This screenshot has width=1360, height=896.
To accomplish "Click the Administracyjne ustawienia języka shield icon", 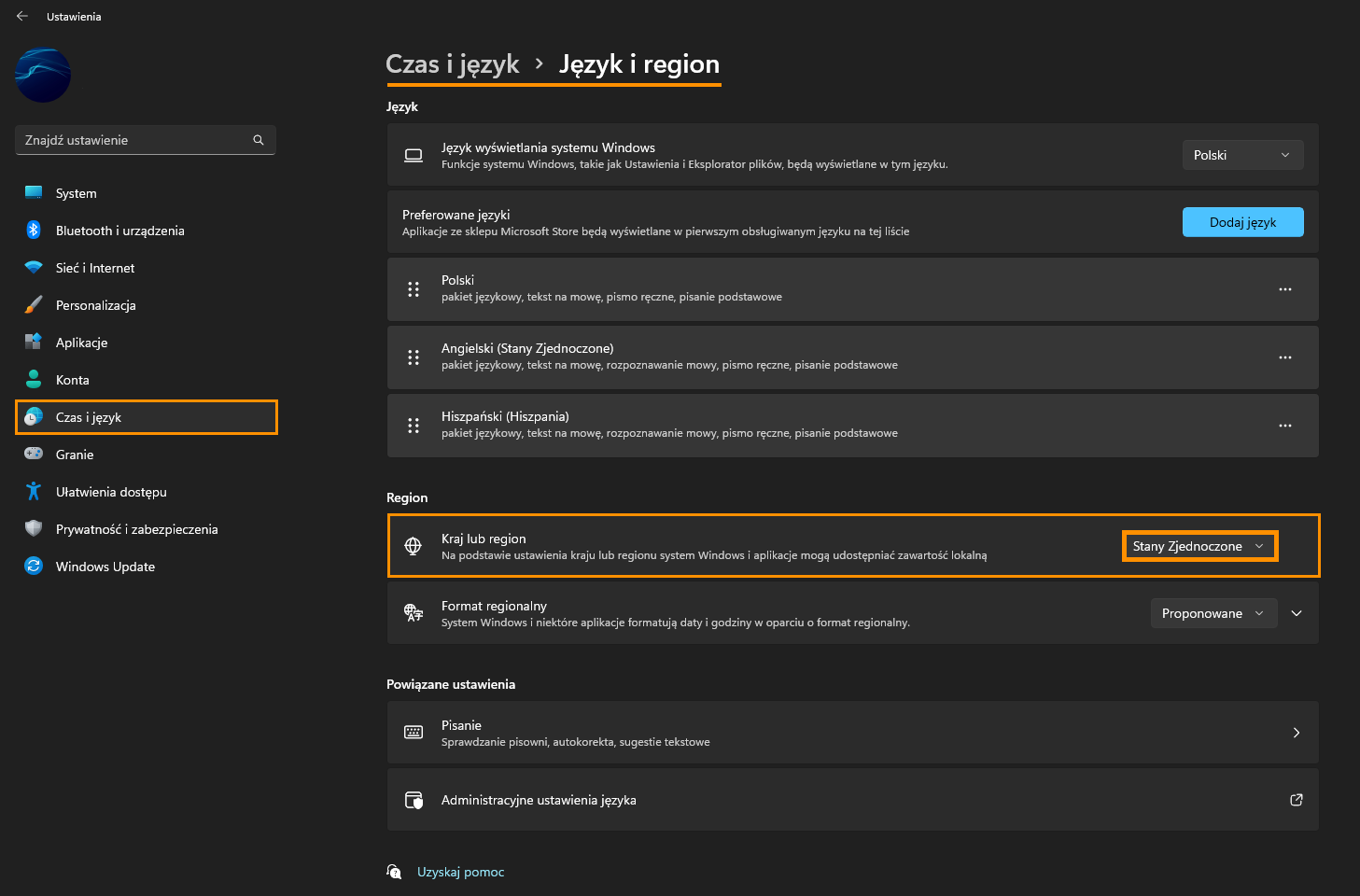I will pyautogui.click(x=414, y=800).
